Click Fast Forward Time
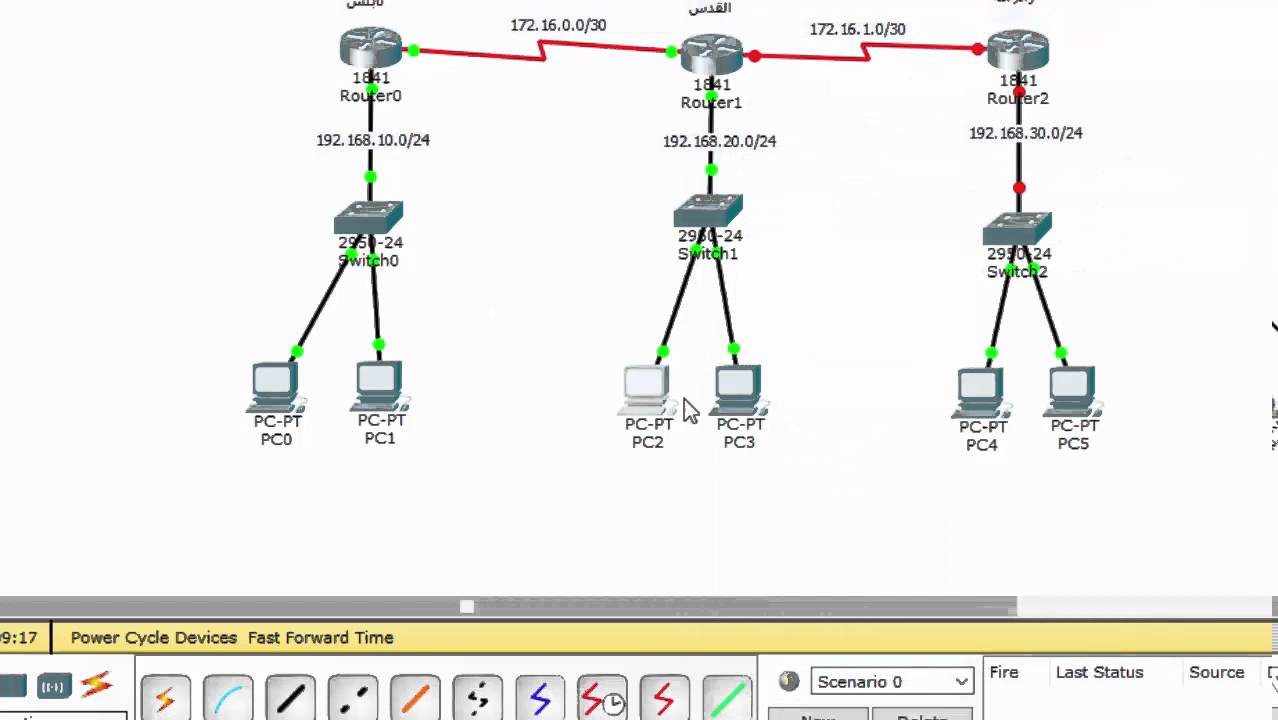The width and height of the screenshot is (1278, 720). (321, 637)
